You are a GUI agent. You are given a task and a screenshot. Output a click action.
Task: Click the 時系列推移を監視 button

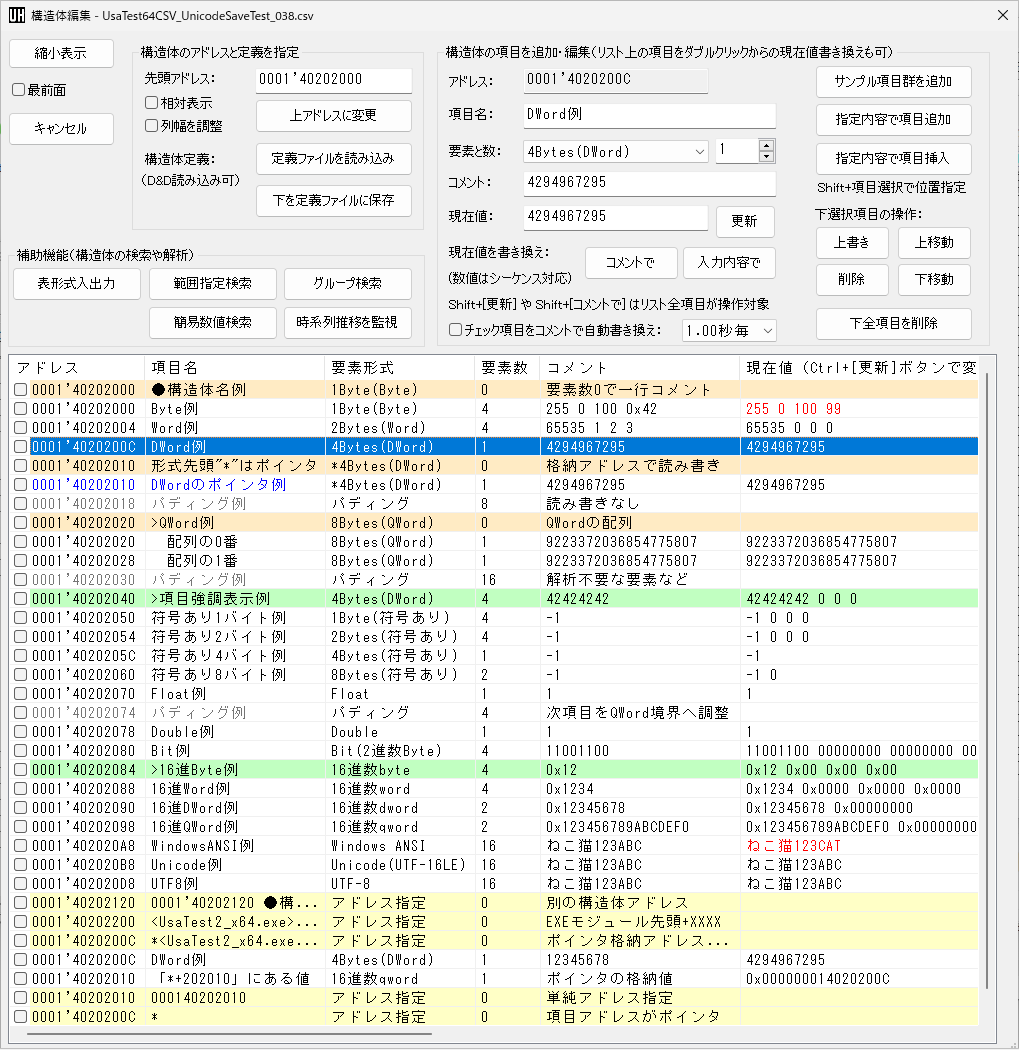coord(347,323)
